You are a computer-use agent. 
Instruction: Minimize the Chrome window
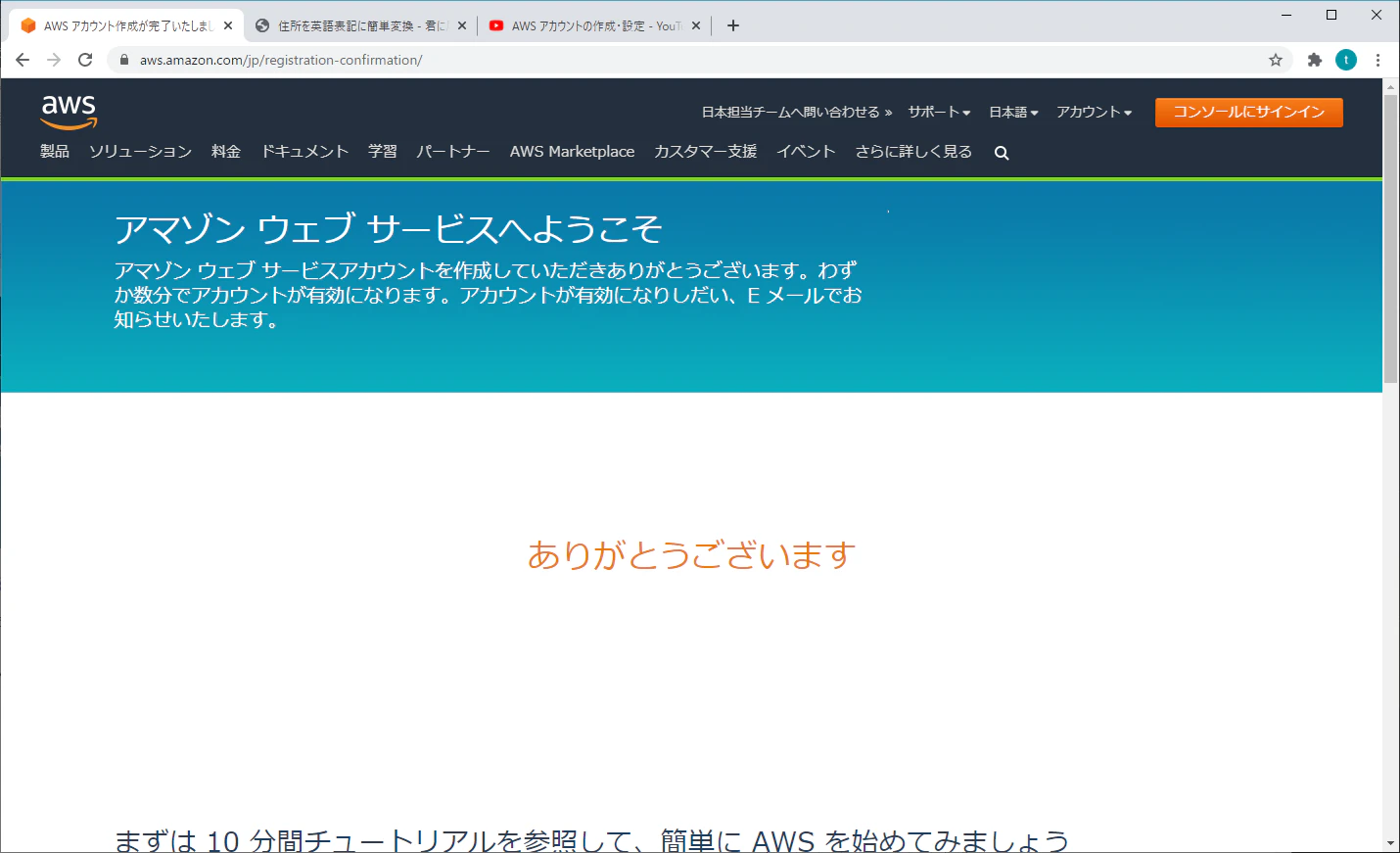click(1286, 15)
